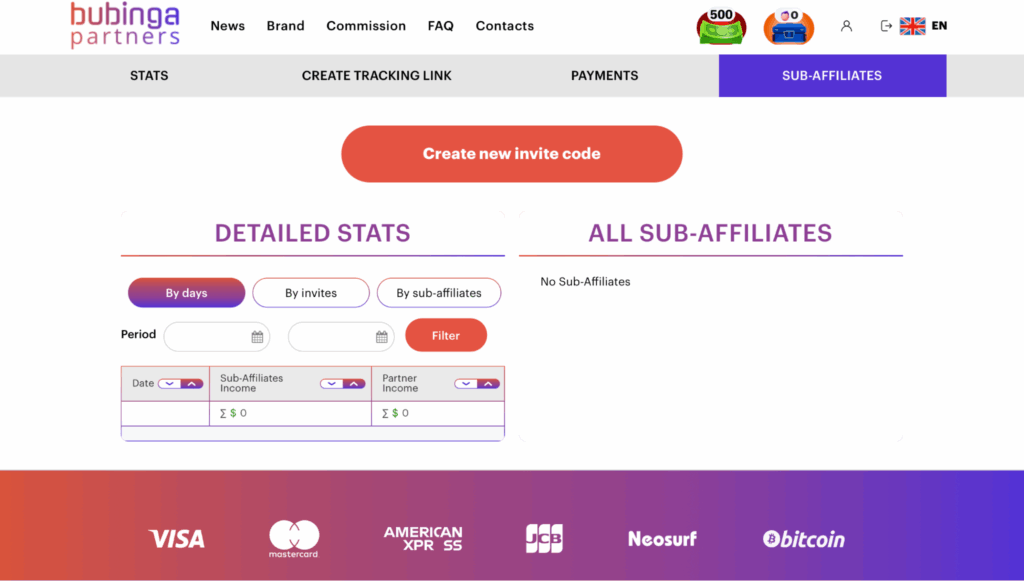Sort Partner Income descending with down arrow

[465, 383]
